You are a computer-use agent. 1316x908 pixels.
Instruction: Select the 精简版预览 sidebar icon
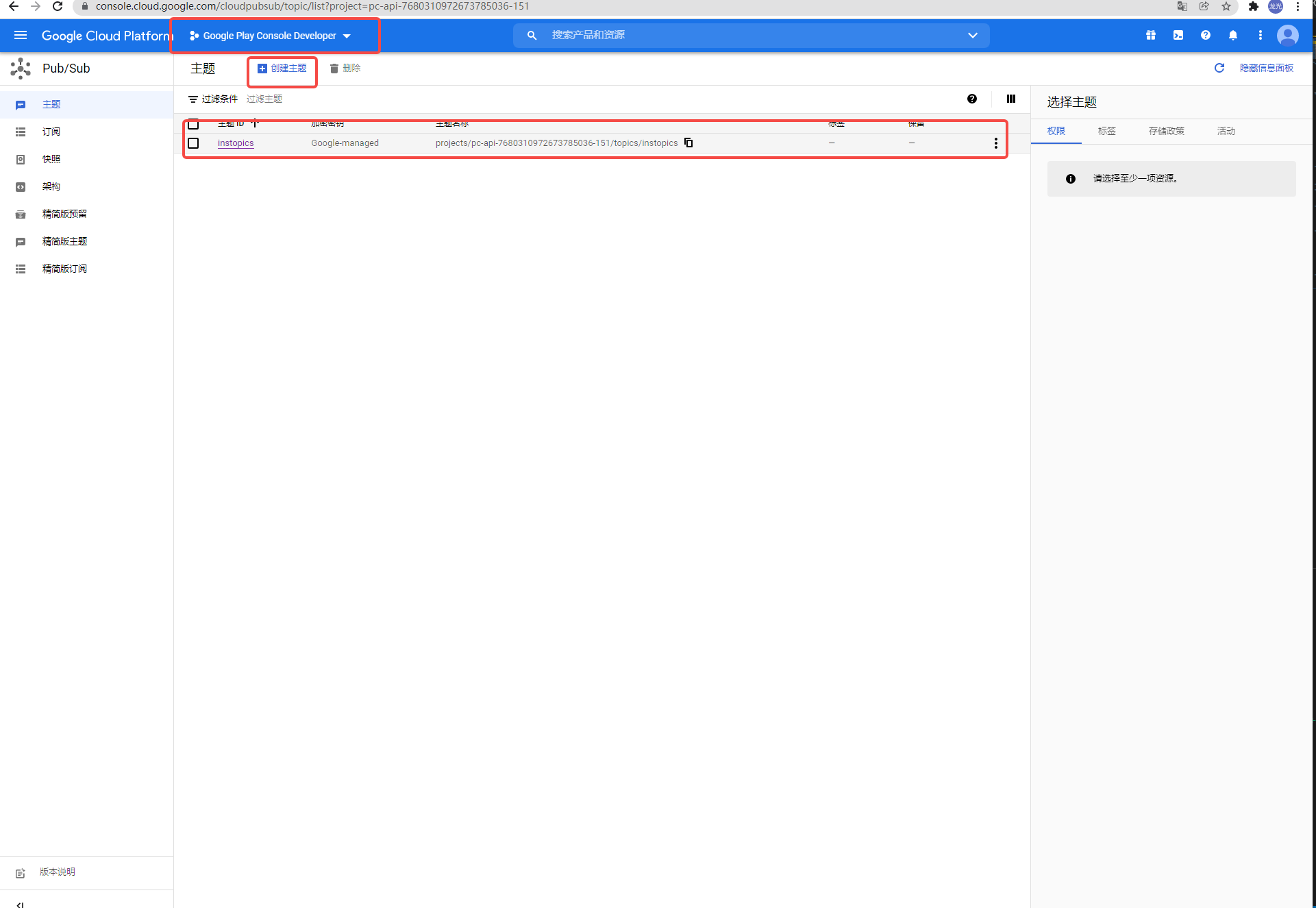pos(20,213)
